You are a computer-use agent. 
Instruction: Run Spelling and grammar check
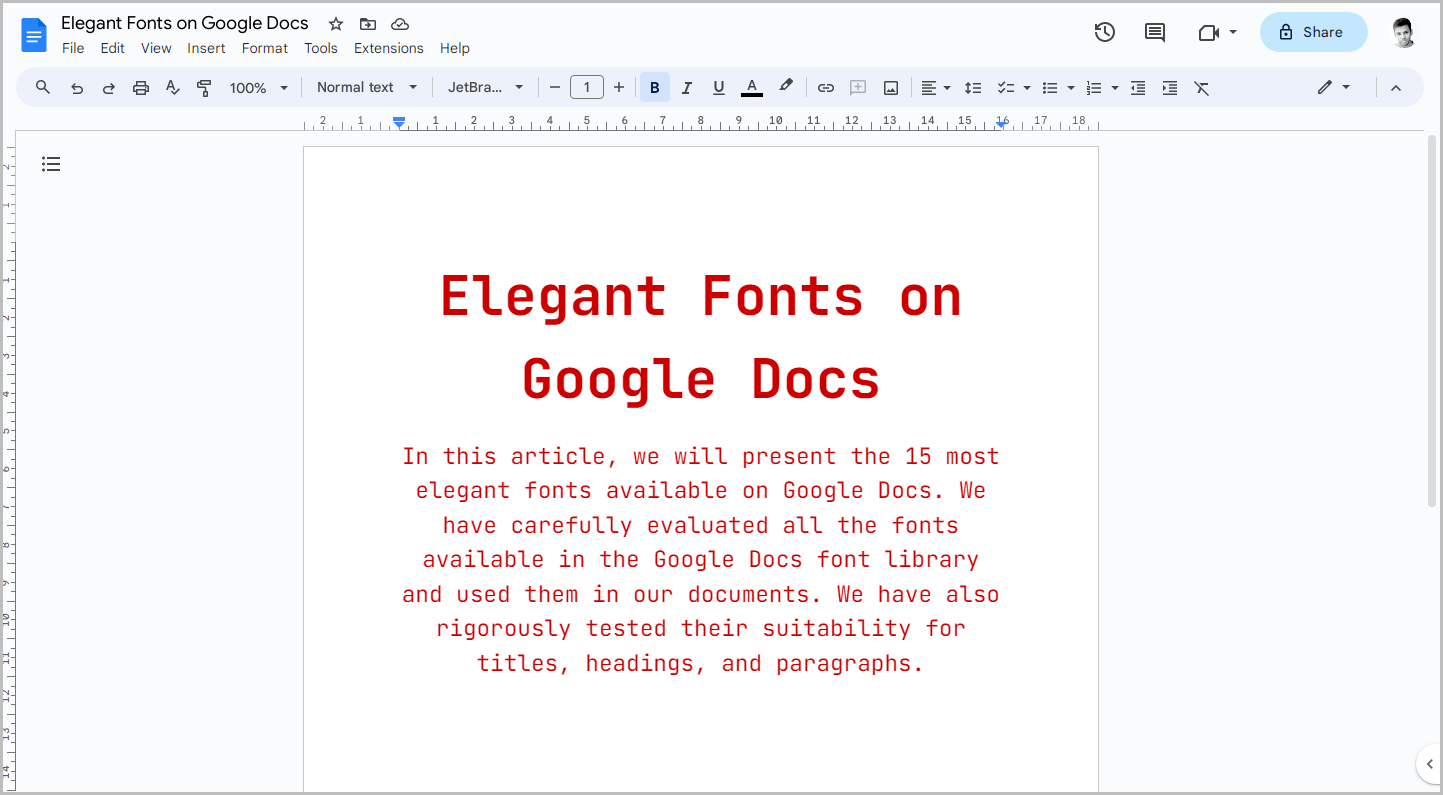pyautogui.click(x=172, y=87)
